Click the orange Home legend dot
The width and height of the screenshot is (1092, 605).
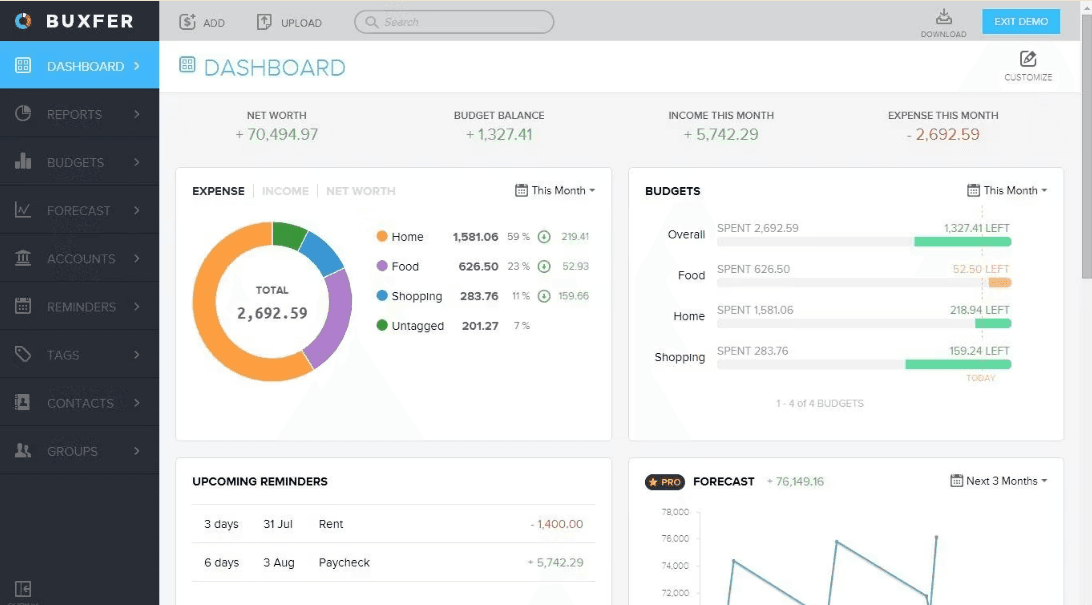(382, 236)
